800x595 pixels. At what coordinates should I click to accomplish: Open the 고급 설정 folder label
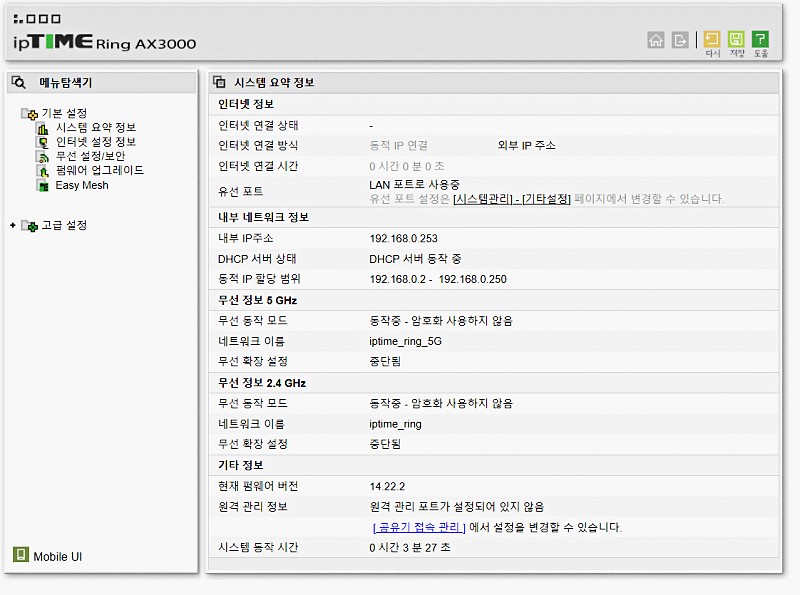point(64,226)
